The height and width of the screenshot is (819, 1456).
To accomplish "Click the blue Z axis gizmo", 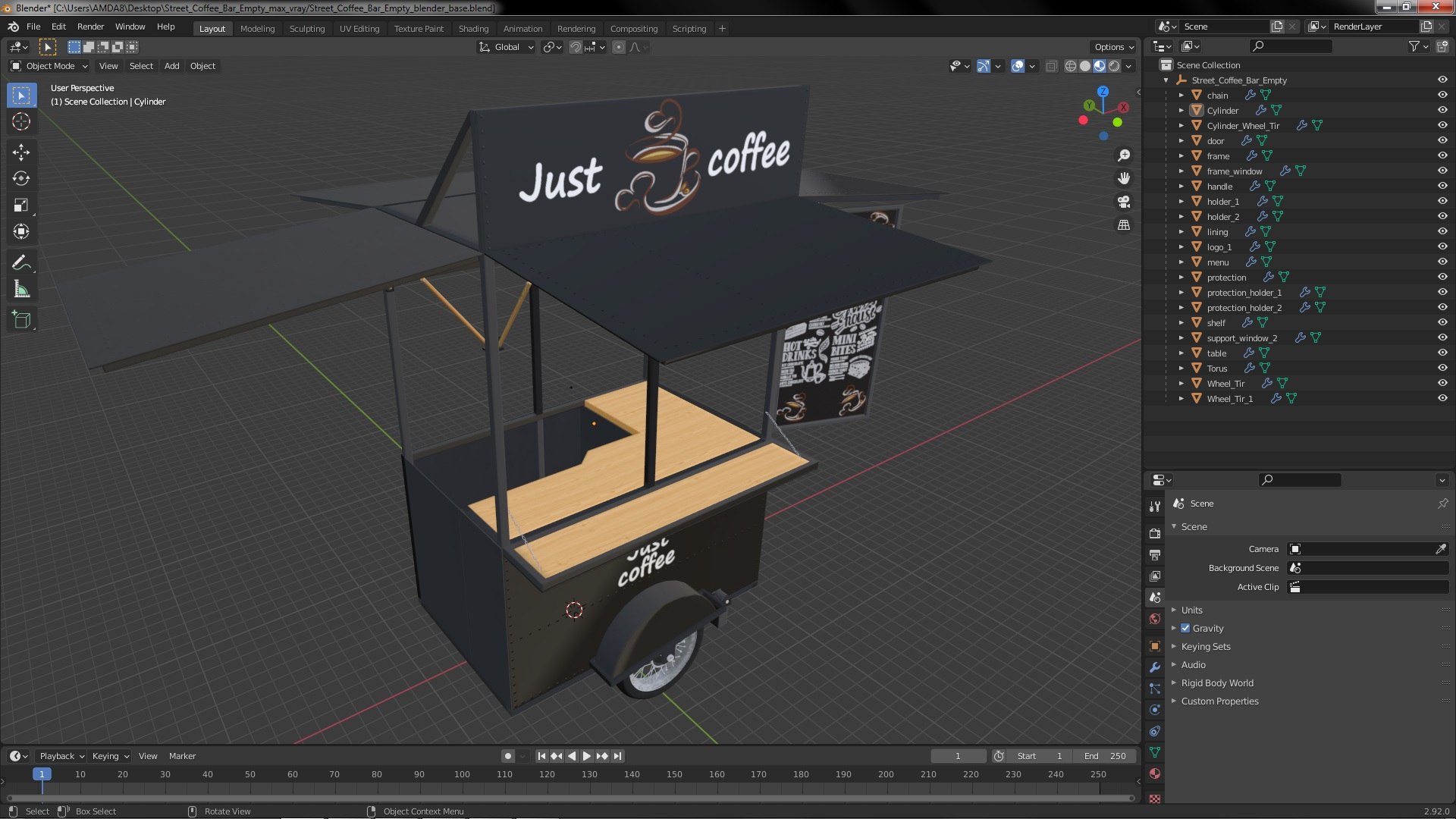I will pyautogui.click(x=1103, y=91).
